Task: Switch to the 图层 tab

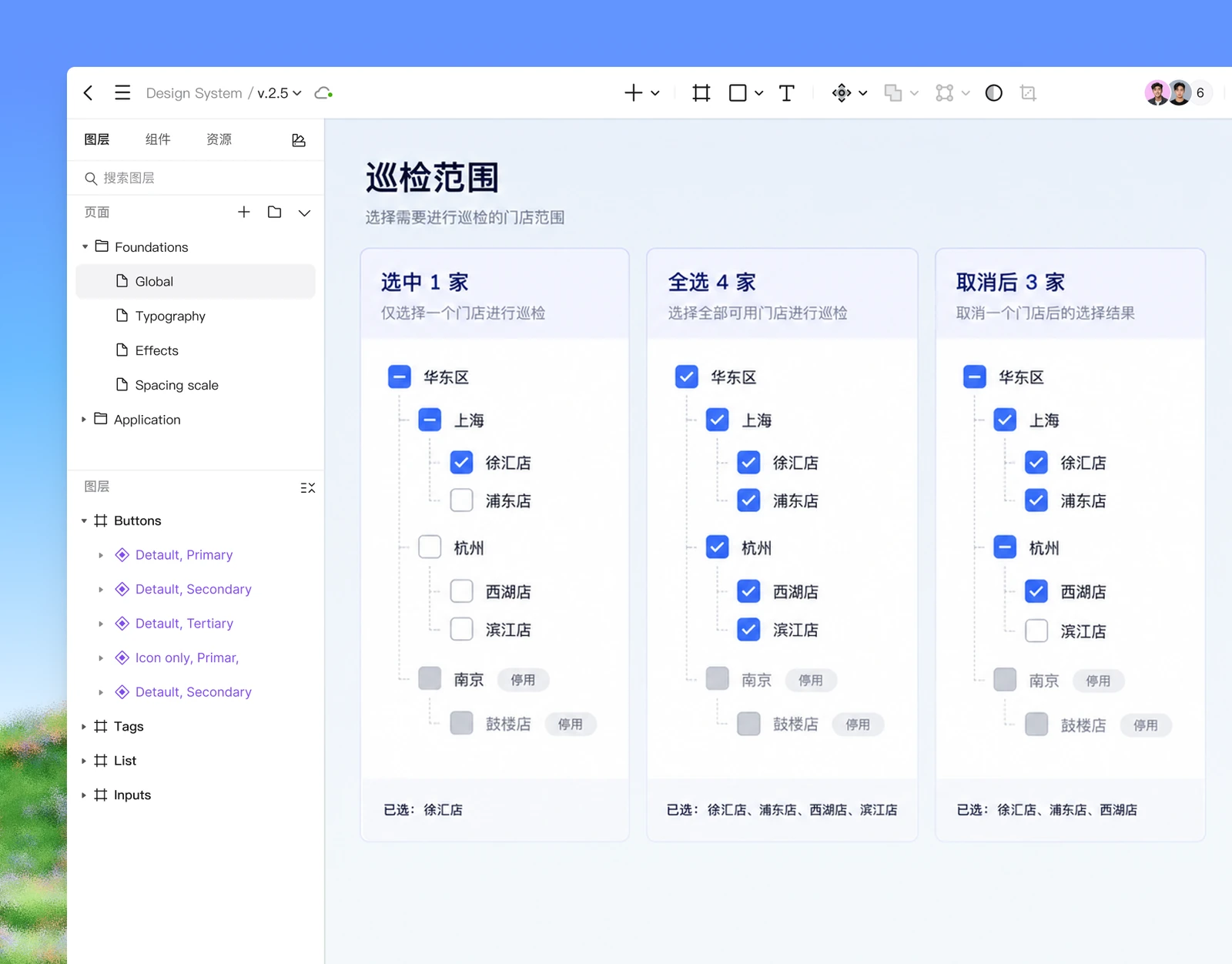Action: pyautogui.click(x=97, y=139)
